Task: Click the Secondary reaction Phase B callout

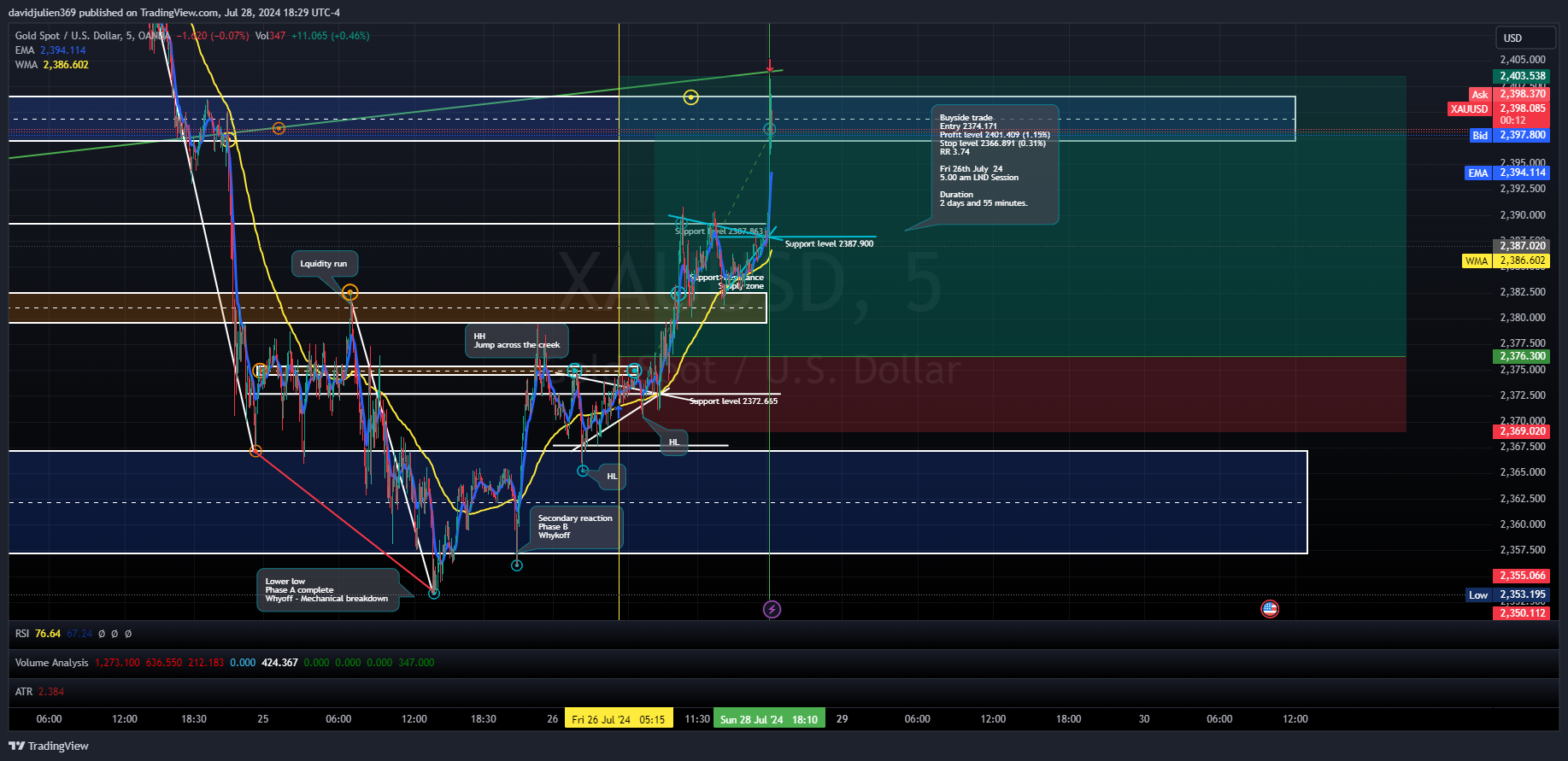Action: (x=576, y=527)
